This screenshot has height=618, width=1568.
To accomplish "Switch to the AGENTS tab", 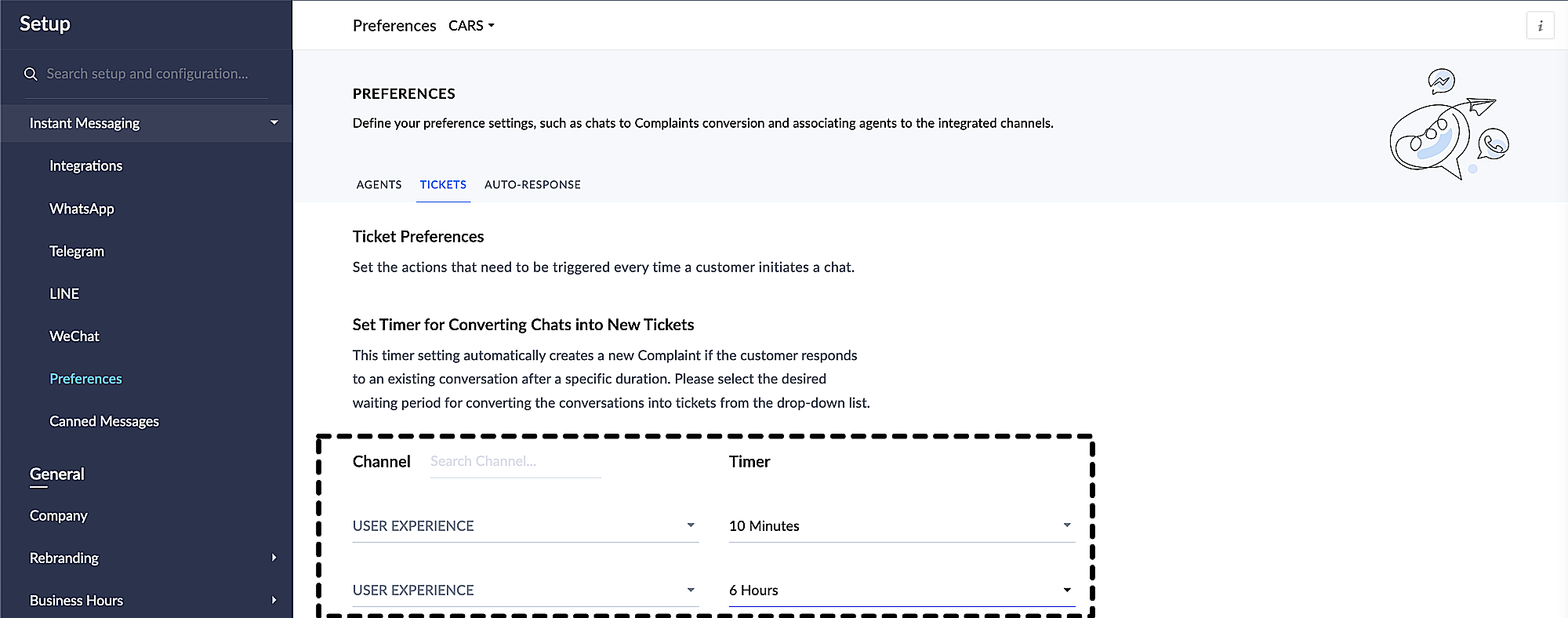I will (379, 185).
